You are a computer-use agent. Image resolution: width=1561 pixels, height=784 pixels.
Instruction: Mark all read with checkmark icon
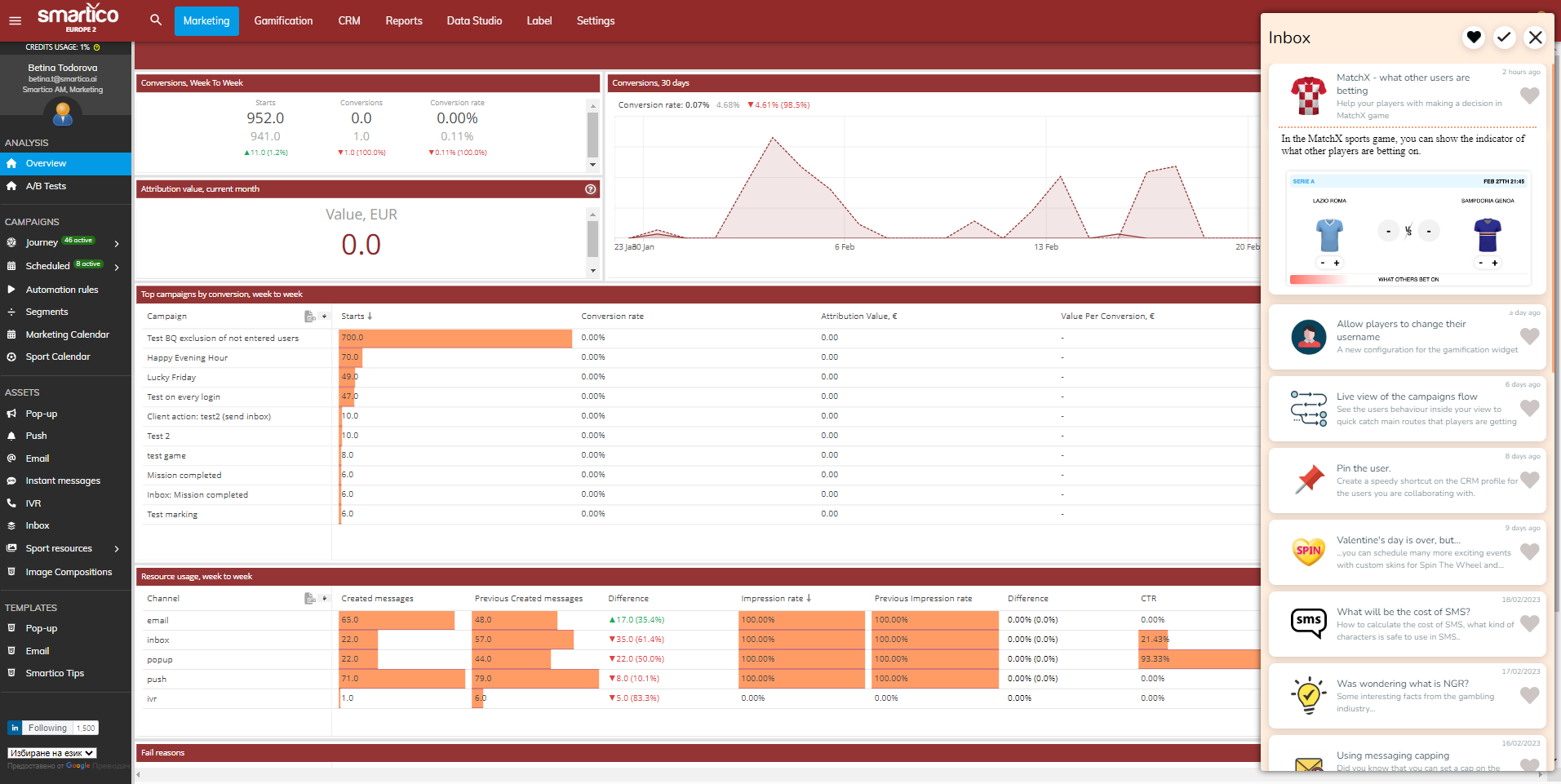pos(1504,38)
